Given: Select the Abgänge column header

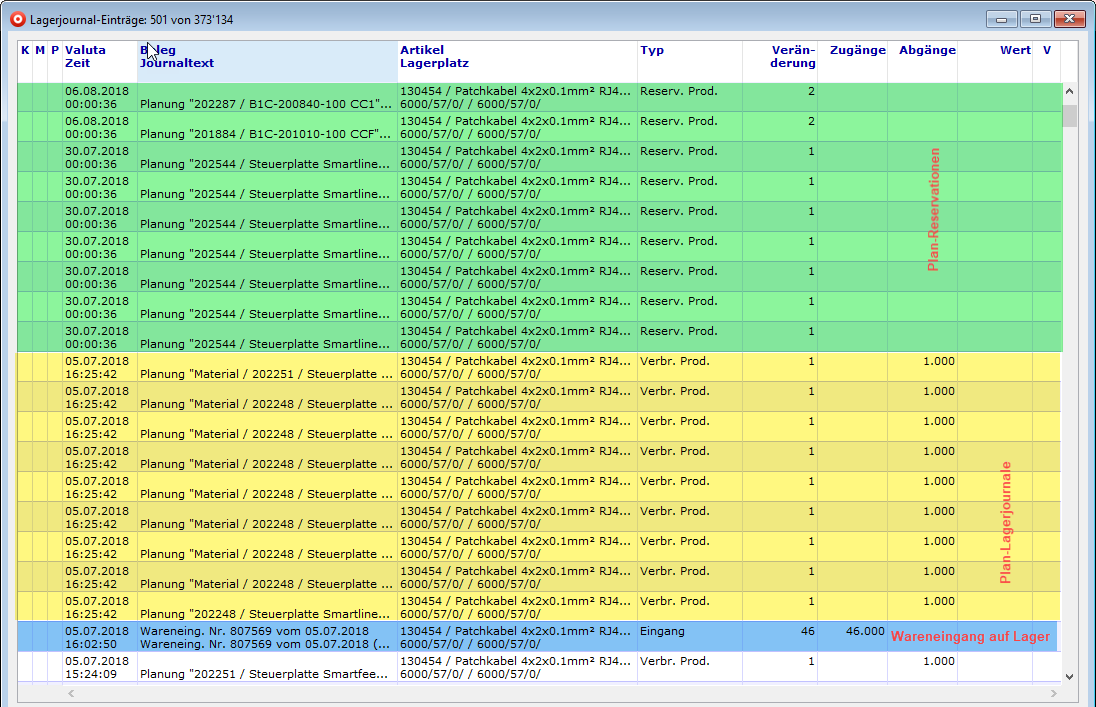Looking at the screenshot, I should (x=922, y=51).
